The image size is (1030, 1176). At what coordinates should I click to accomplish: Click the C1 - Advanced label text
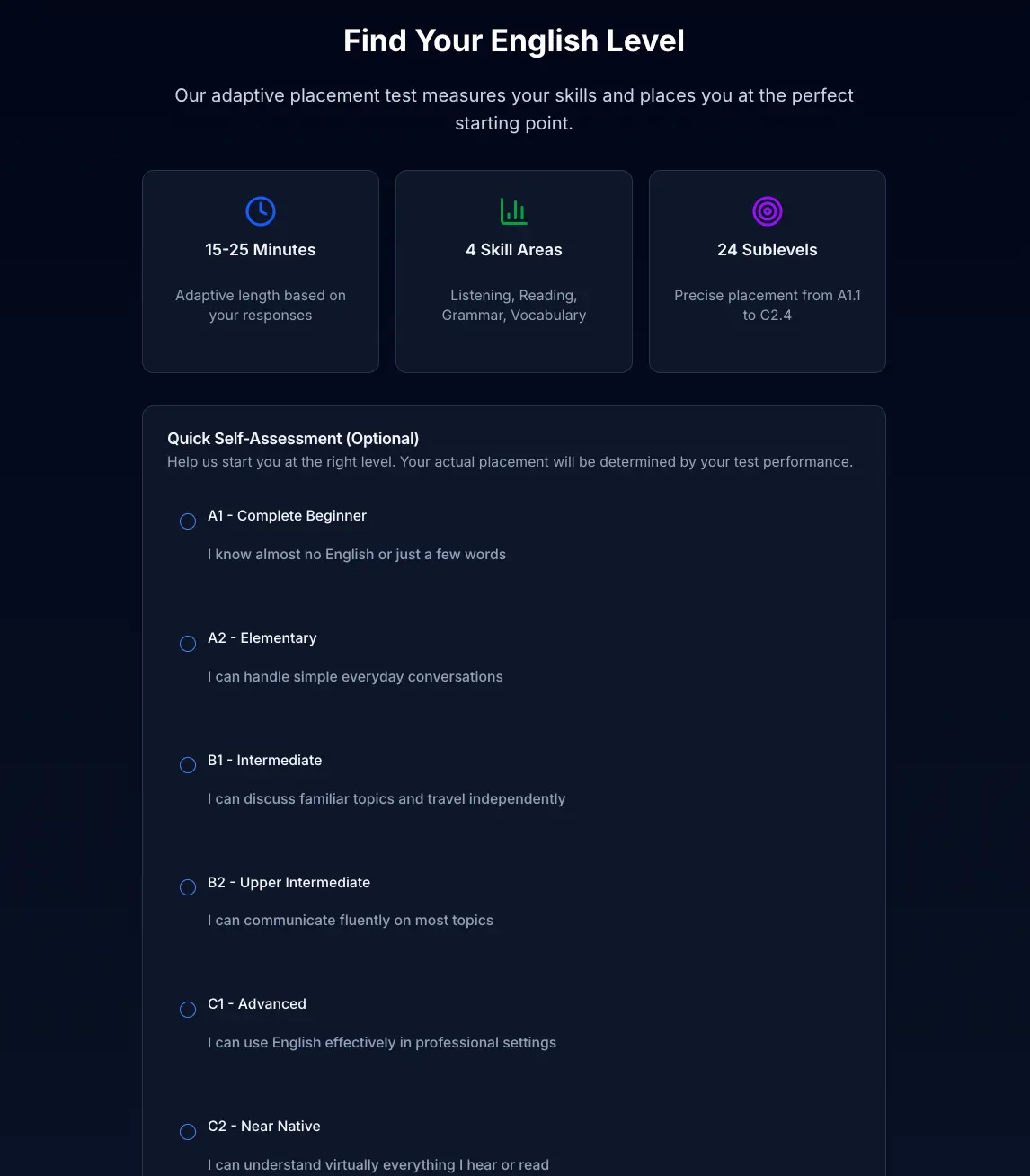point(257,1004)
